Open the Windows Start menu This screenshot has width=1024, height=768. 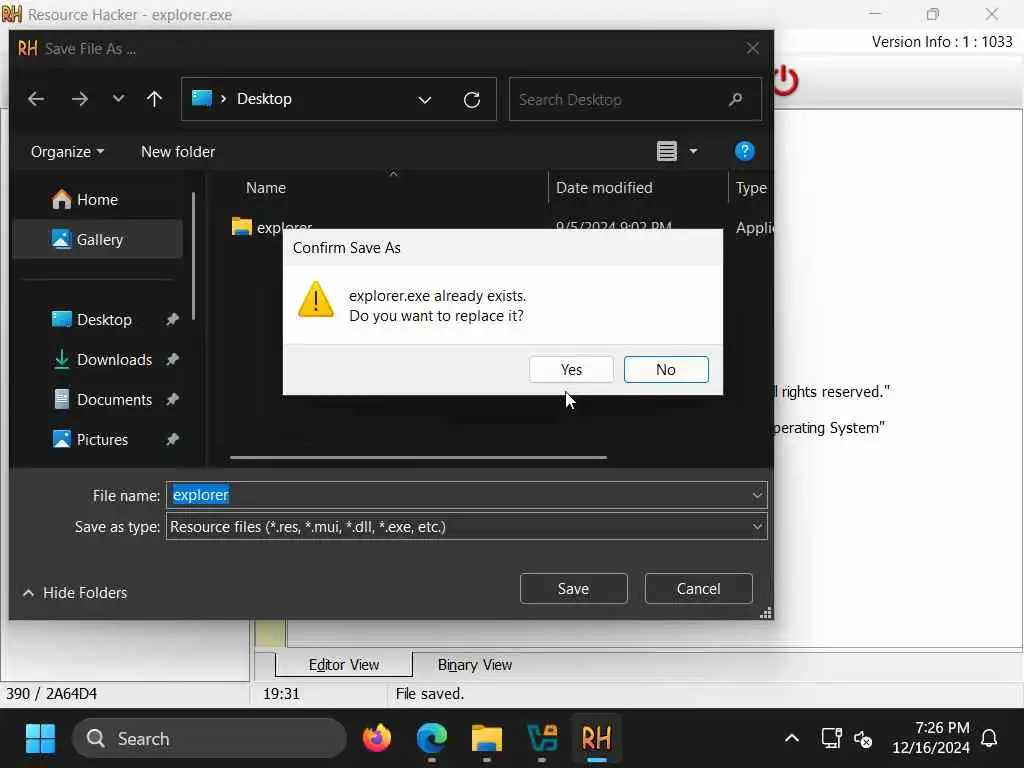[x=40, y=739]
